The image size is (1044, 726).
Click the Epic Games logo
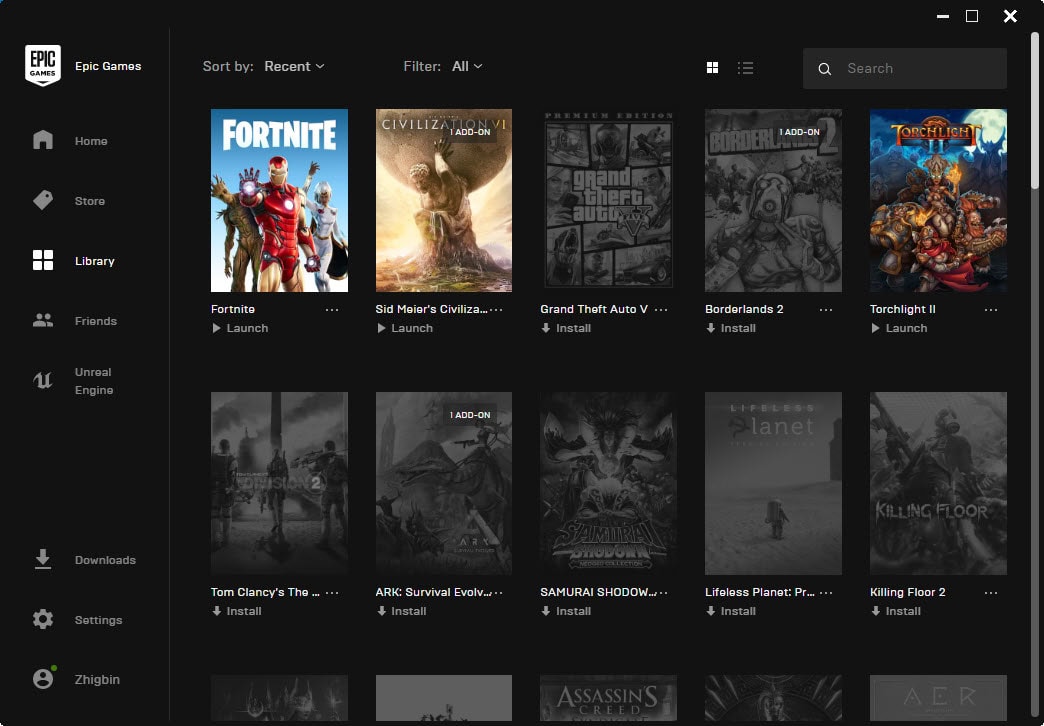tap(43, 65)
